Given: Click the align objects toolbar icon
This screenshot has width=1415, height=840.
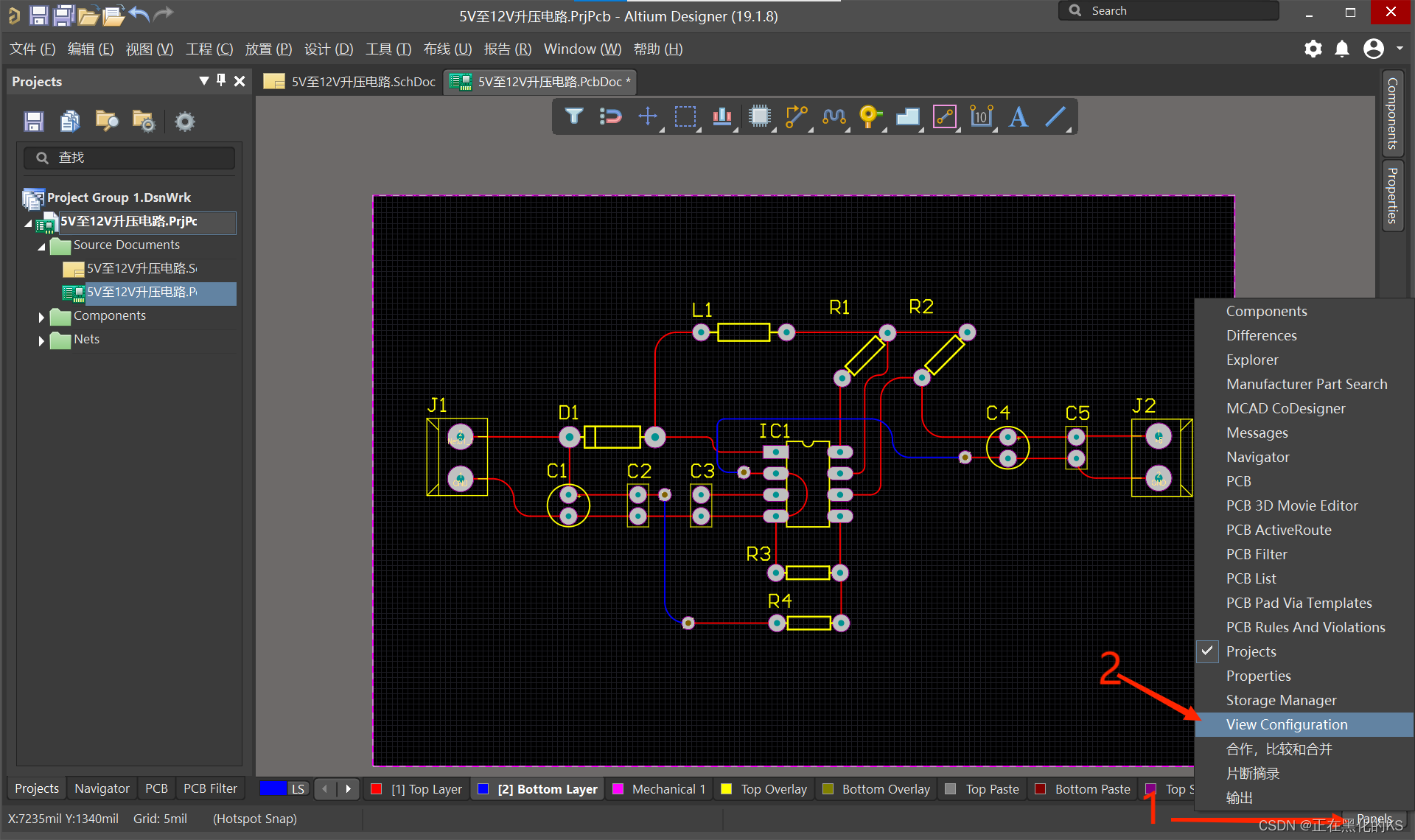Looking at the screenshot, I should click(x=722, y=116).
